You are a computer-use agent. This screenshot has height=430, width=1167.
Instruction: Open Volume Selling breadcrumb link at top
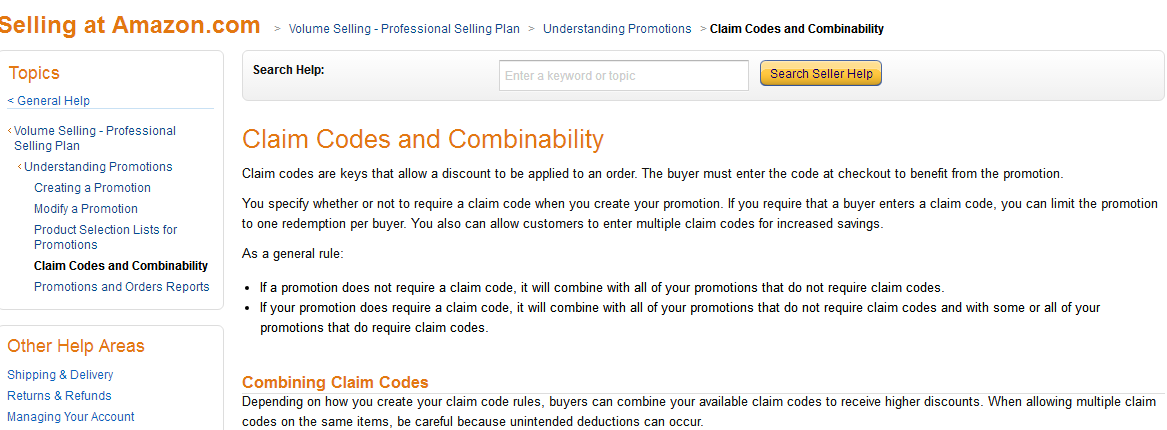pyautogui.click(x=404, y=29)
